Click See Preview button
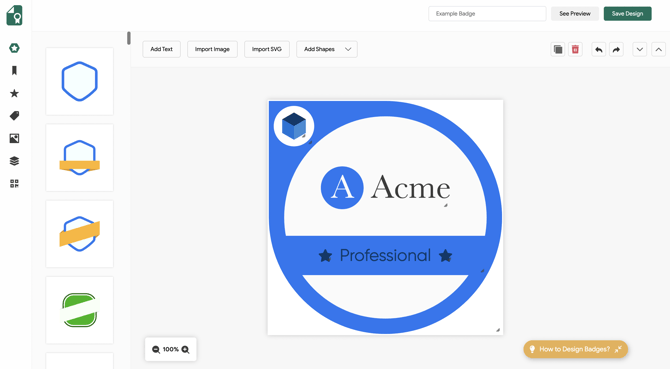The image size is (670, 369). tap(575, 14)
